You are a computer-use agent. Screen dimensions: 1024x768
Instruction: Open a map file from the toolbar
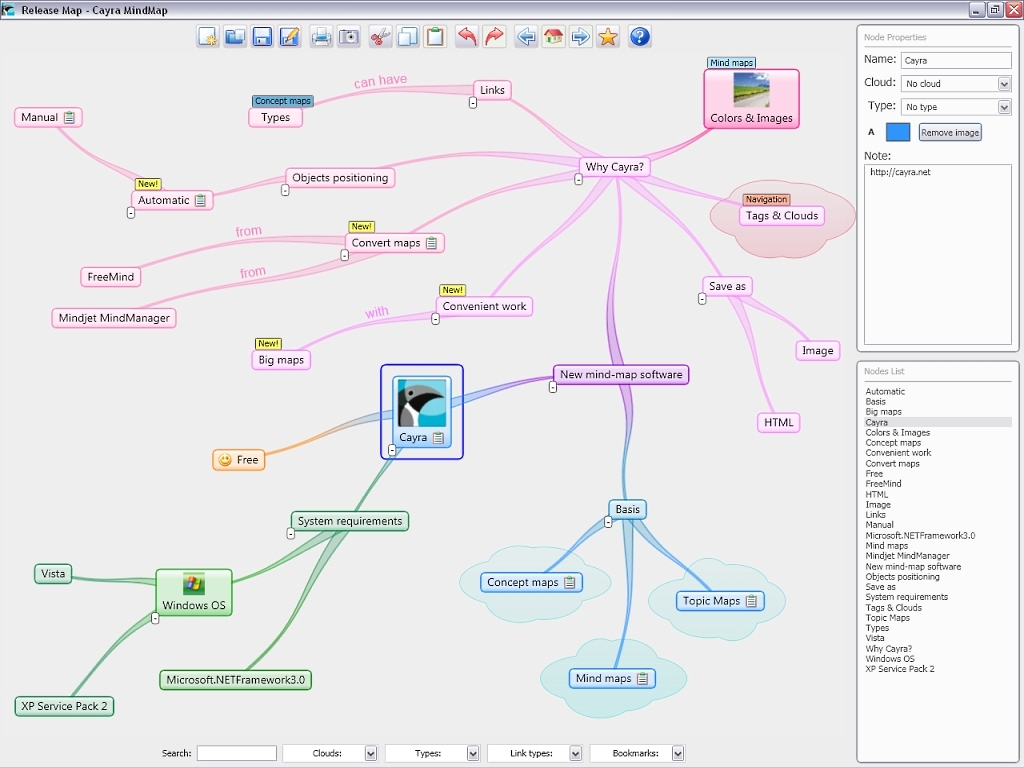coord(235,37)
